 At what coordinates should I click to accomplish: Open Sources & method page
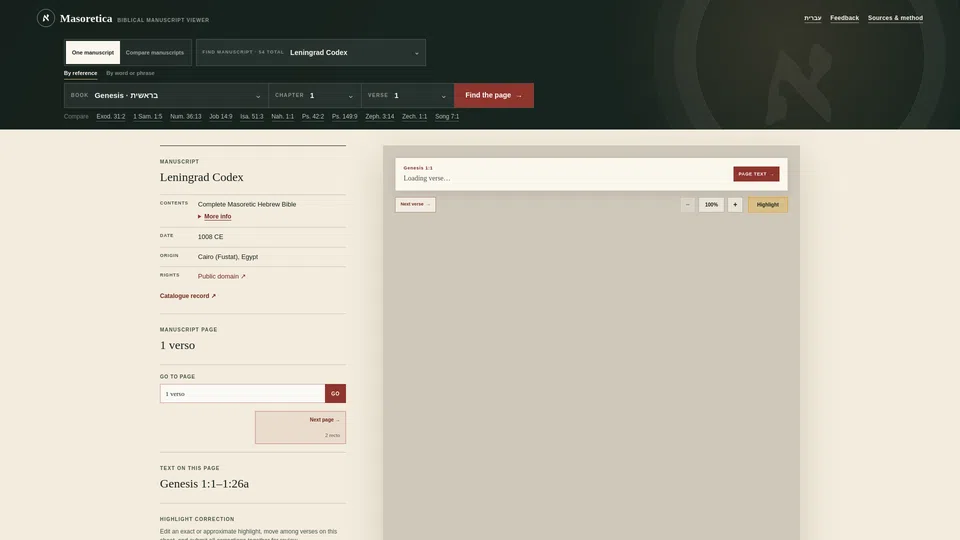point(895,18)
